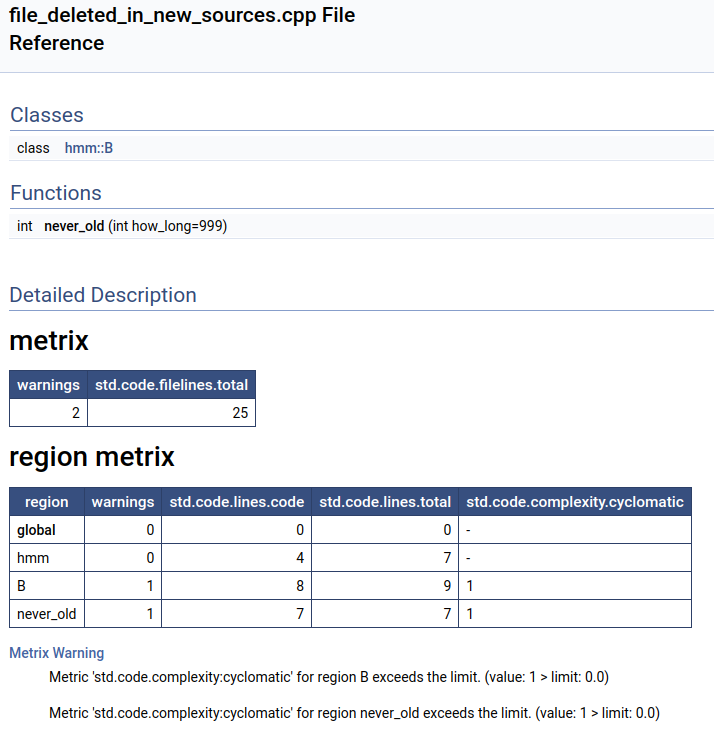Viewport: 714px width, 732px height.
Task: Click the std.code.filelines.total column header
Action: tap(171, 385)
